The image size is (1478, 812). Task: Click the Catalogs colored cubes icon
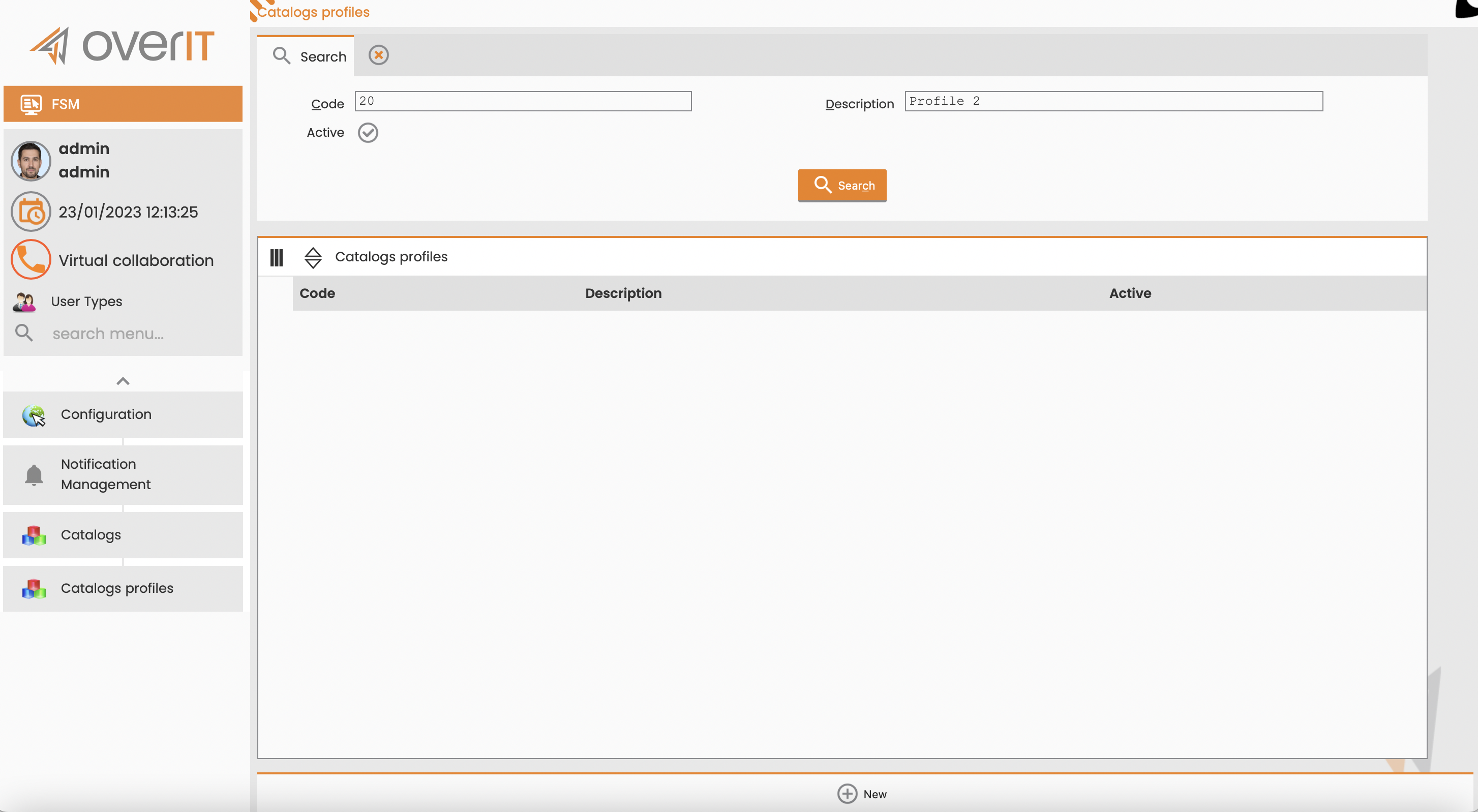(34, 535)
